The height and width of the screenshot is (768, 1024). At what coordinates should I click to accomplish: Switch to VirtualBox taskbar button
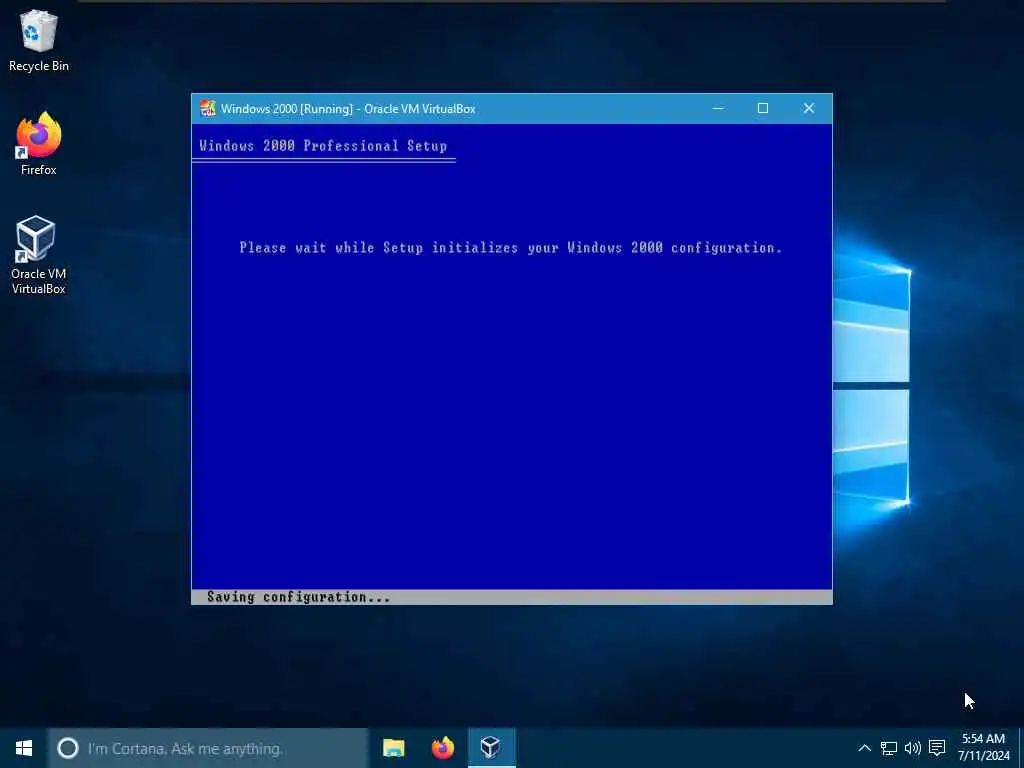pos(492,748)
